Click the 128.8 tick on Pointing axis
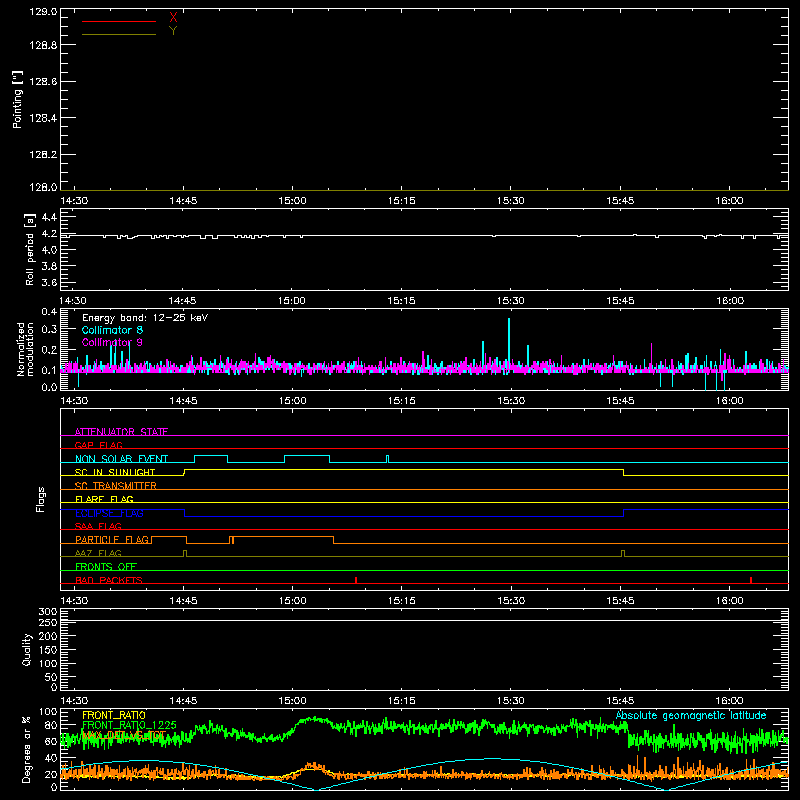The width and height of the screenshot is (800, 800). pyautogui.click(x=43, y=45)
